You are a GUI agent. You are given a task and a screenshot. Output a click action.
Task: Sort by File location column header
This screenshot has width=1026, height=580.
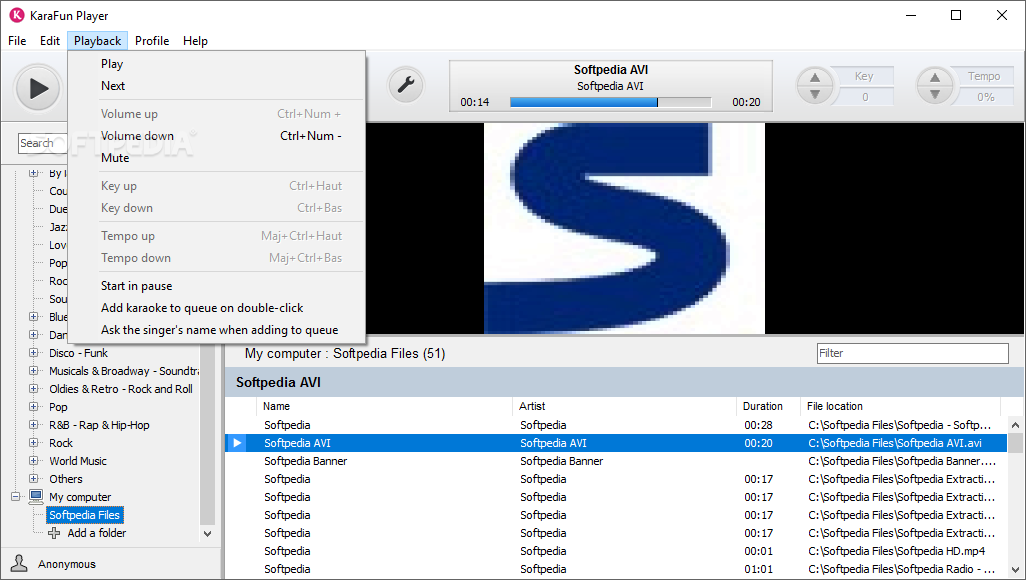point(900,406)
